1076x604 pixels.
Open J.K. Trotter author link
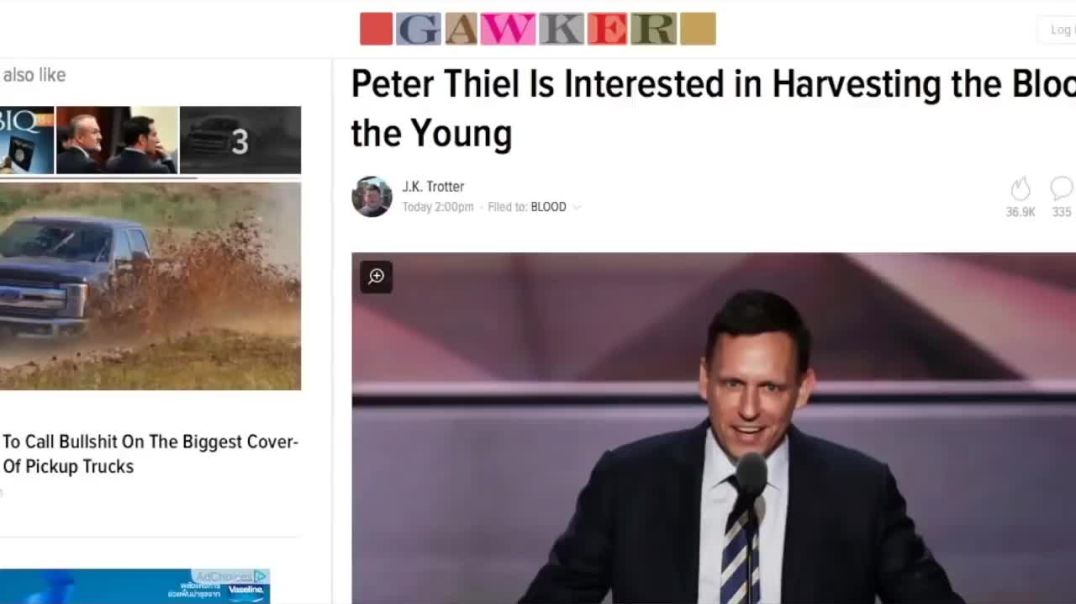pos(433,187)
